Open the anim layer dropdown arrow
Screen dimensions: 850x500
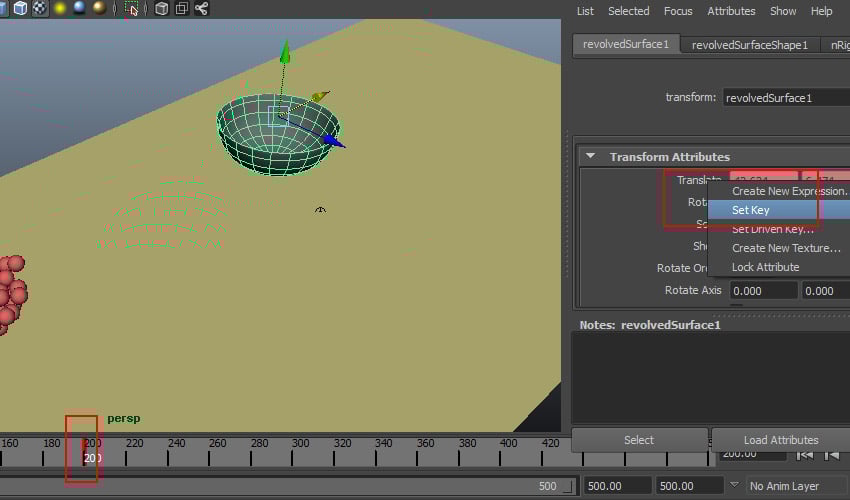(736, 486)
